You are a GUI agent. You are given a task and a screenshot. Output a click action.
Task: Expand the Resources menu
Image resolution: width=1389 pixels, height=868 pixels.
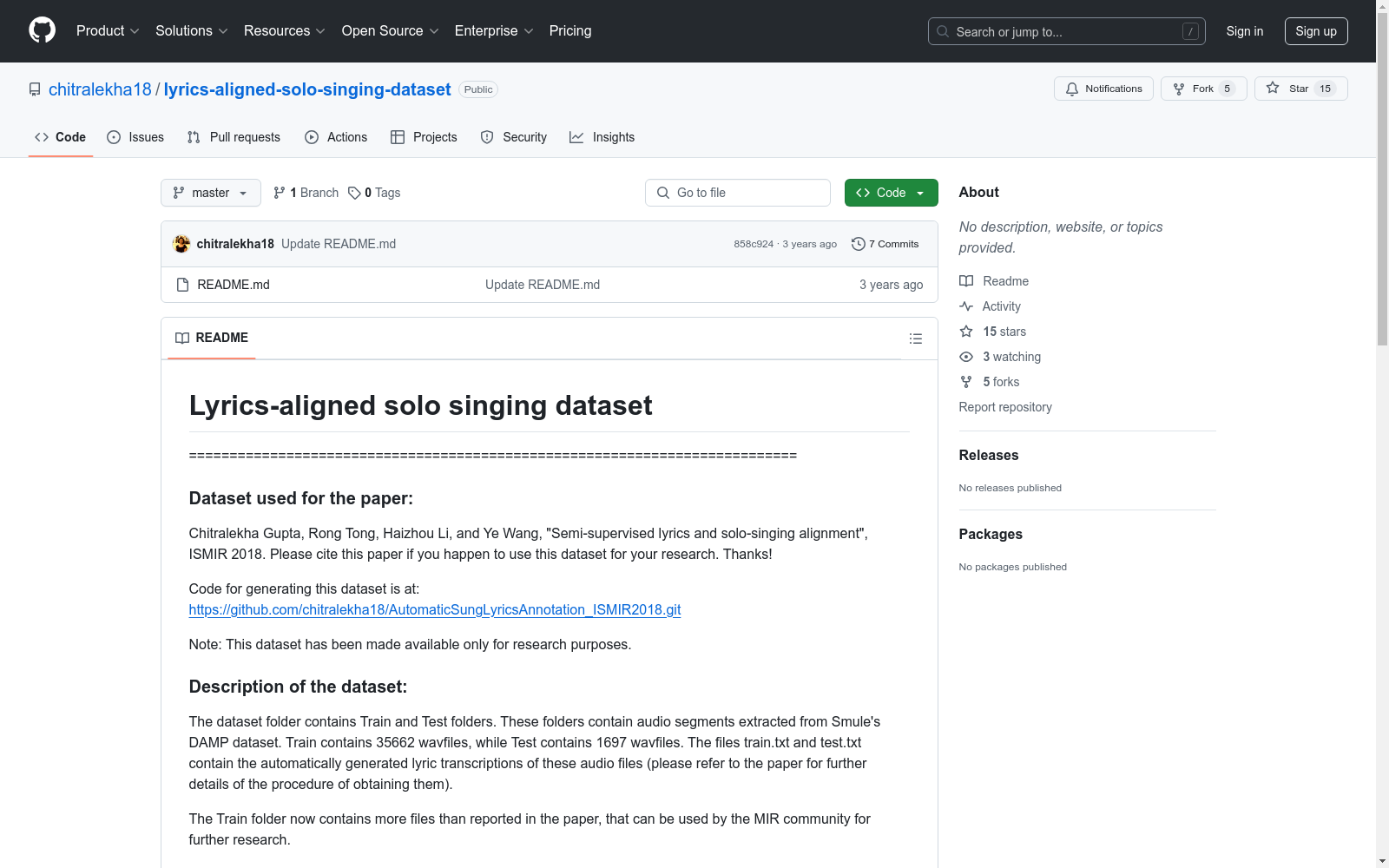284,31
